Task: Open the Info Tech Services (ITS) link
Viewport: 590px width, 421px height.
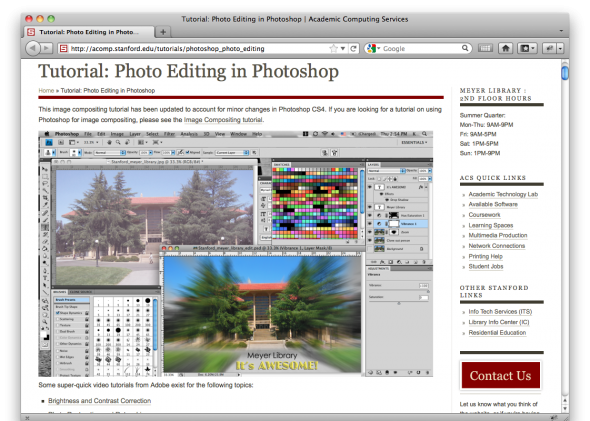Action: 500,312
